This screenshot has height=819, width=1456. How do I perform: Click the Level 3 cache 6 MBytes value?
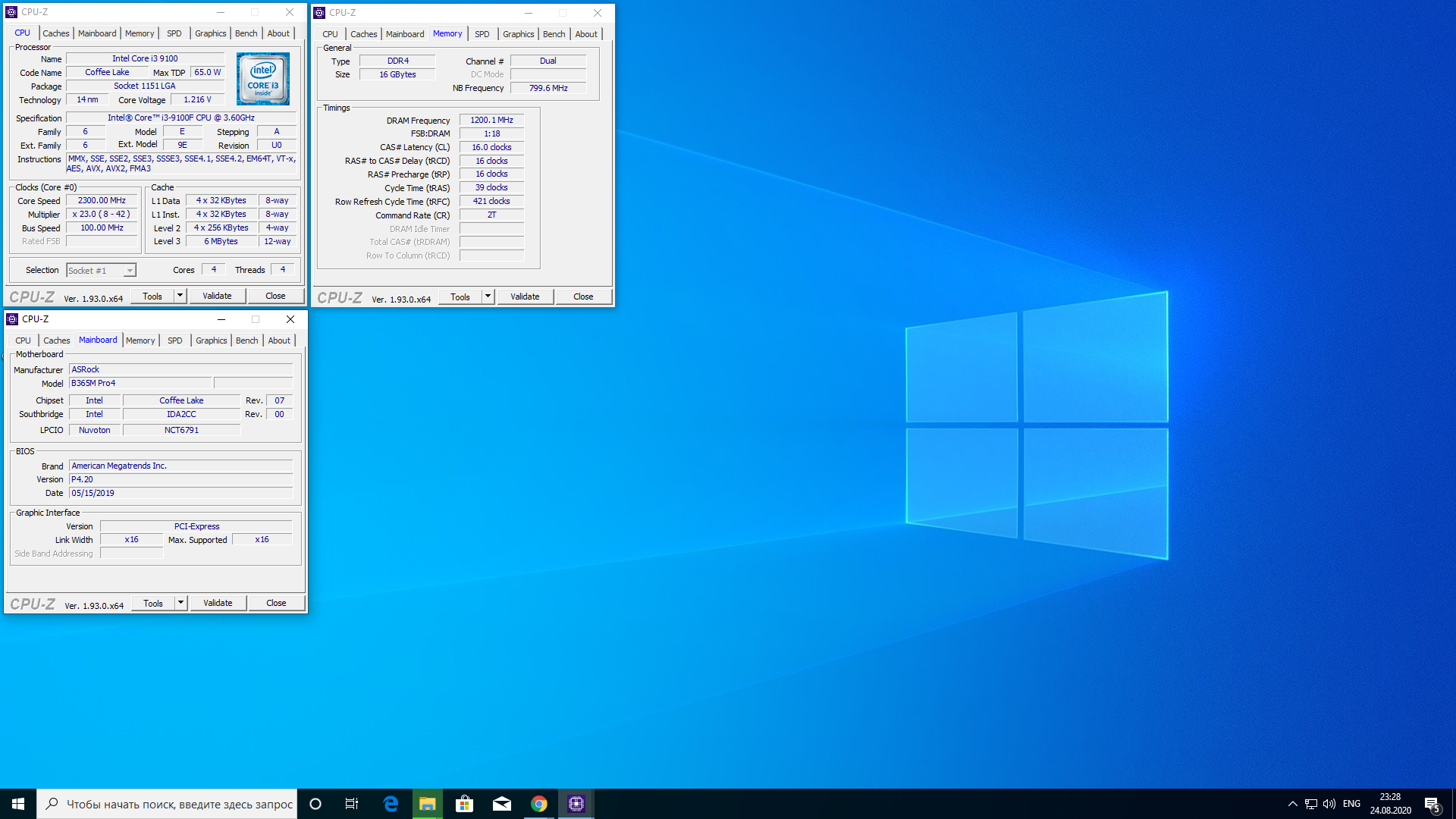[x=221, y=241]
